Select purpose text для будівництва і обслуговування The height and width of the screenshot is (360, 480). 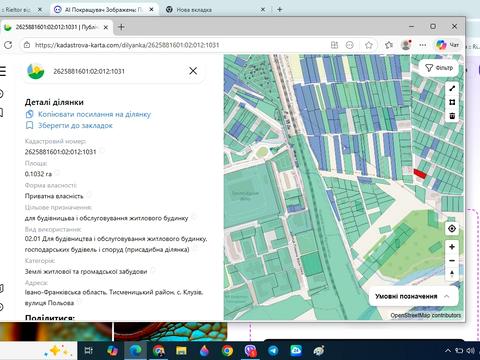click(106, 218)
